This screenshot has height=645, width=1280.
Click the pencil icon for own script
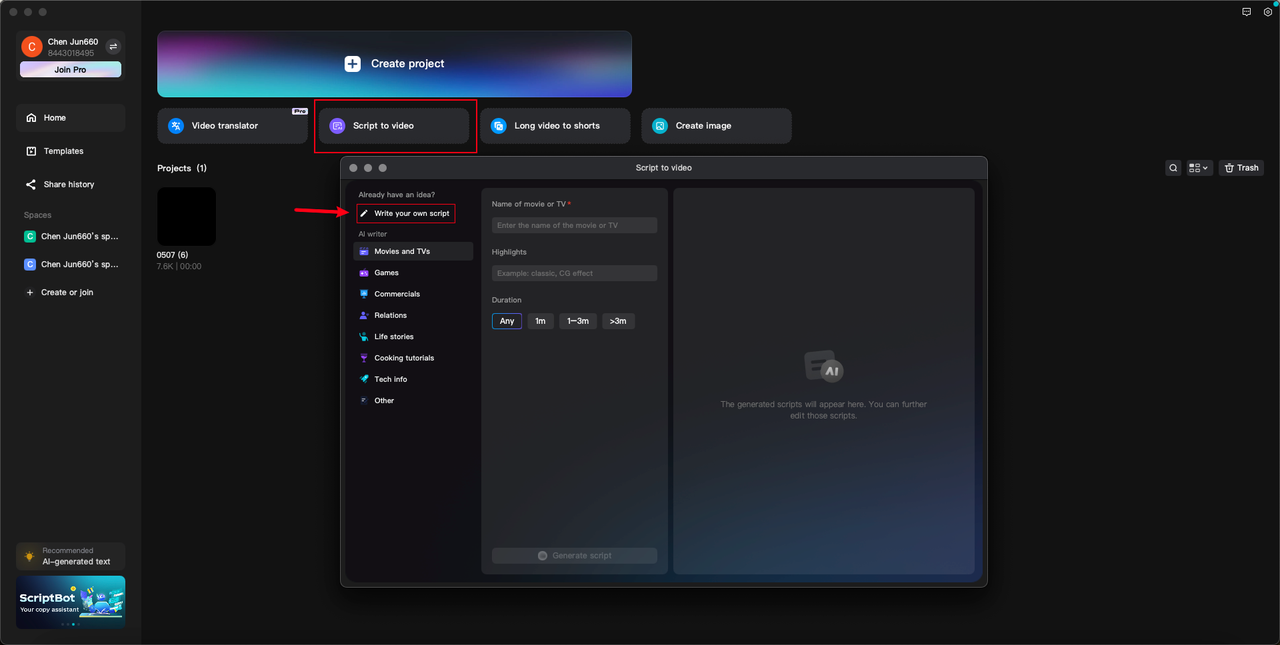364,213
